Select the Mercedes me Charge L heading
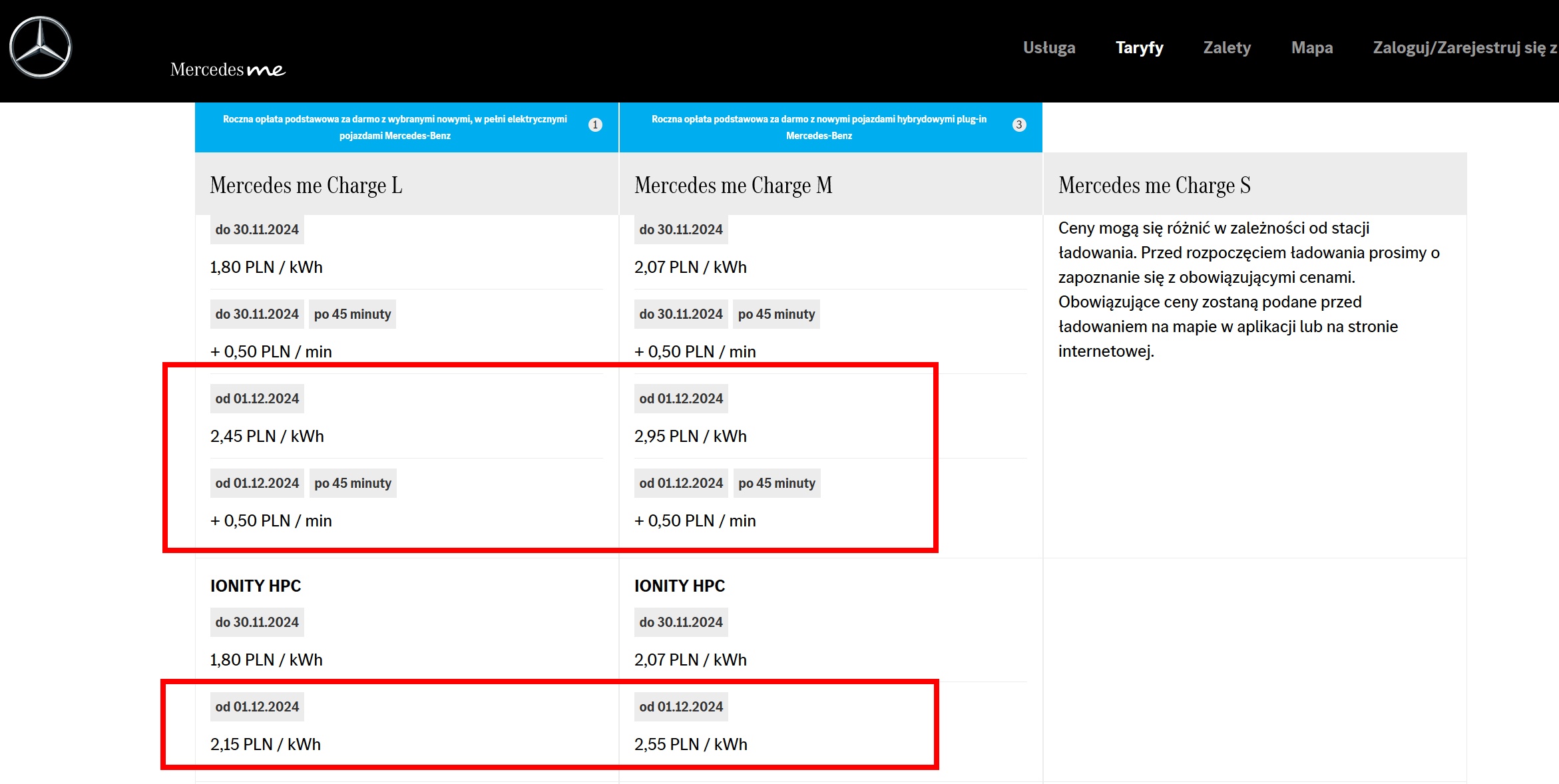 coord(306,185)
